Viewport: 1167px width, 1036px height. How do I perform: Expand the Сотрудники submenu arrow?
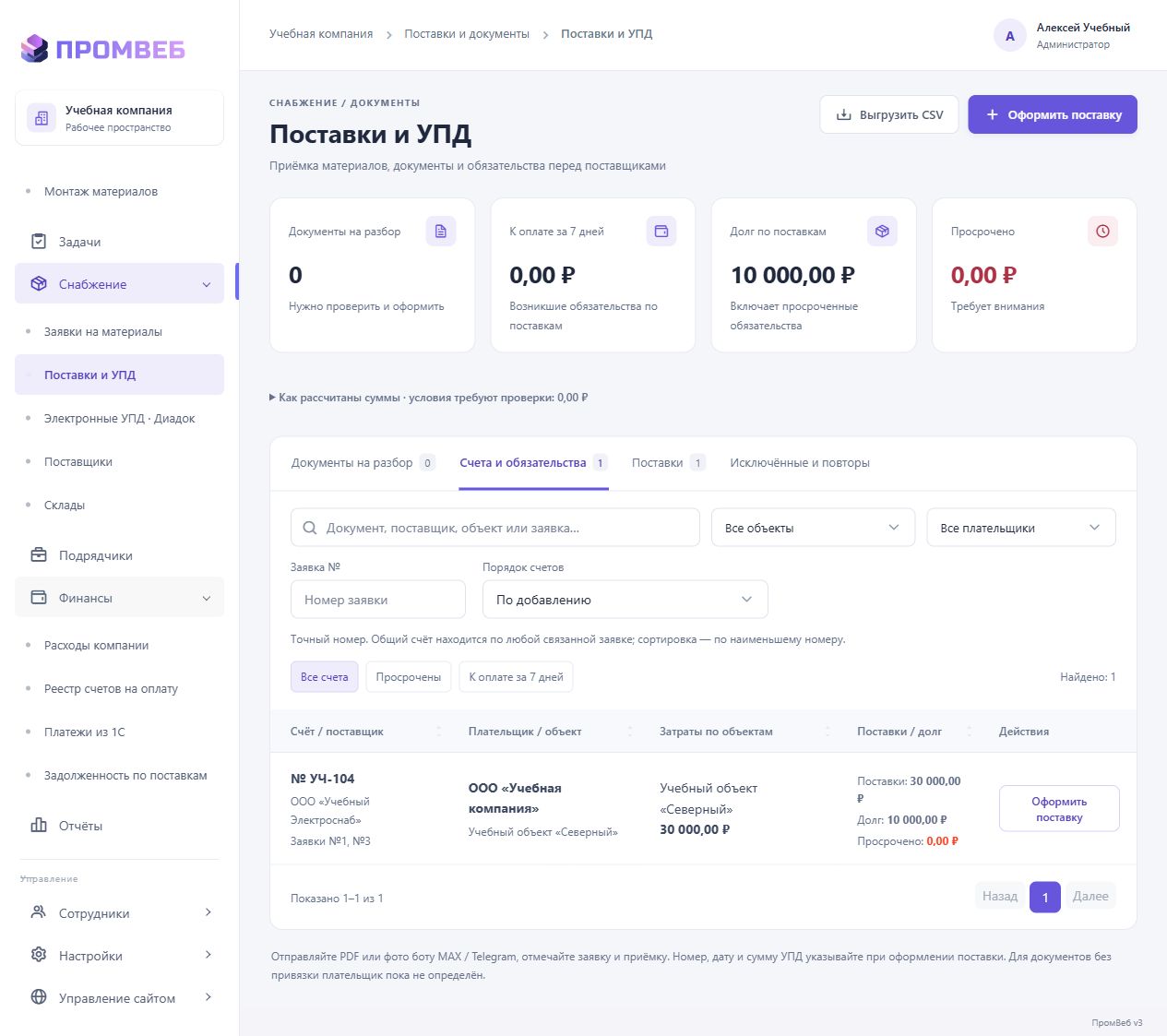point(208,913)
